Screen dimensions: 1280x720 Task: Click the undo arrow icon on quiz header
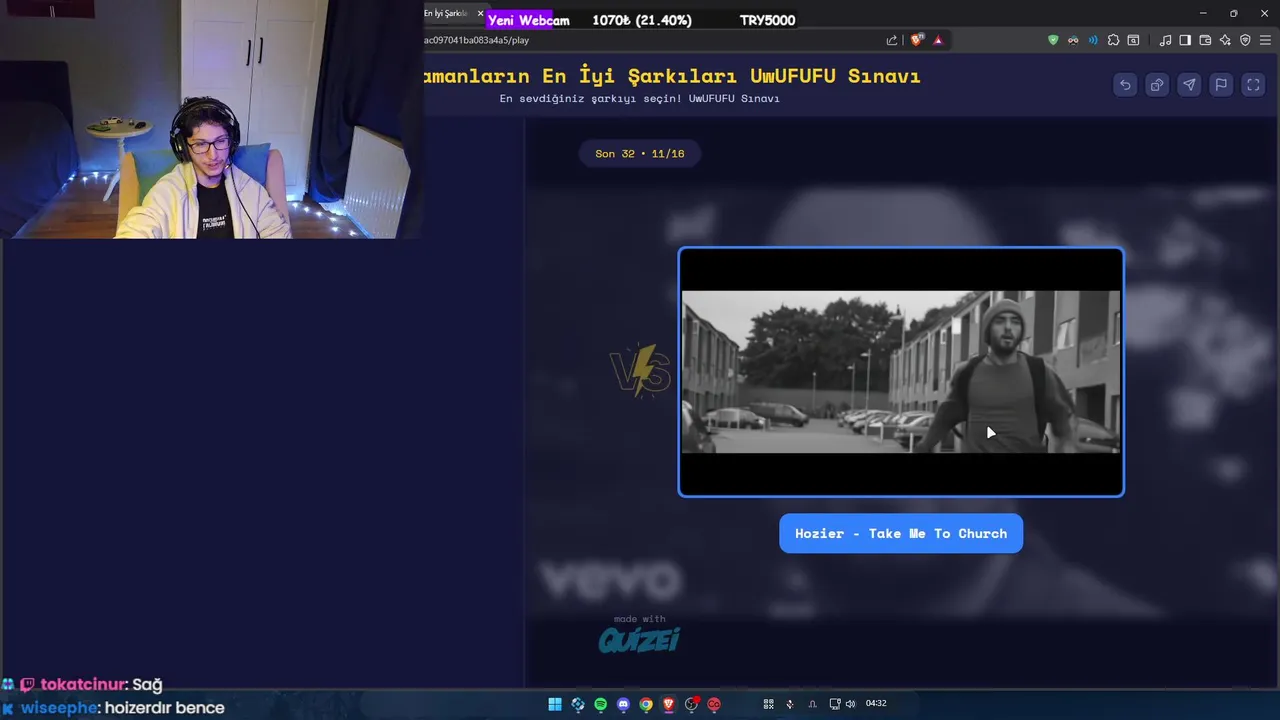coord(1125,85)
